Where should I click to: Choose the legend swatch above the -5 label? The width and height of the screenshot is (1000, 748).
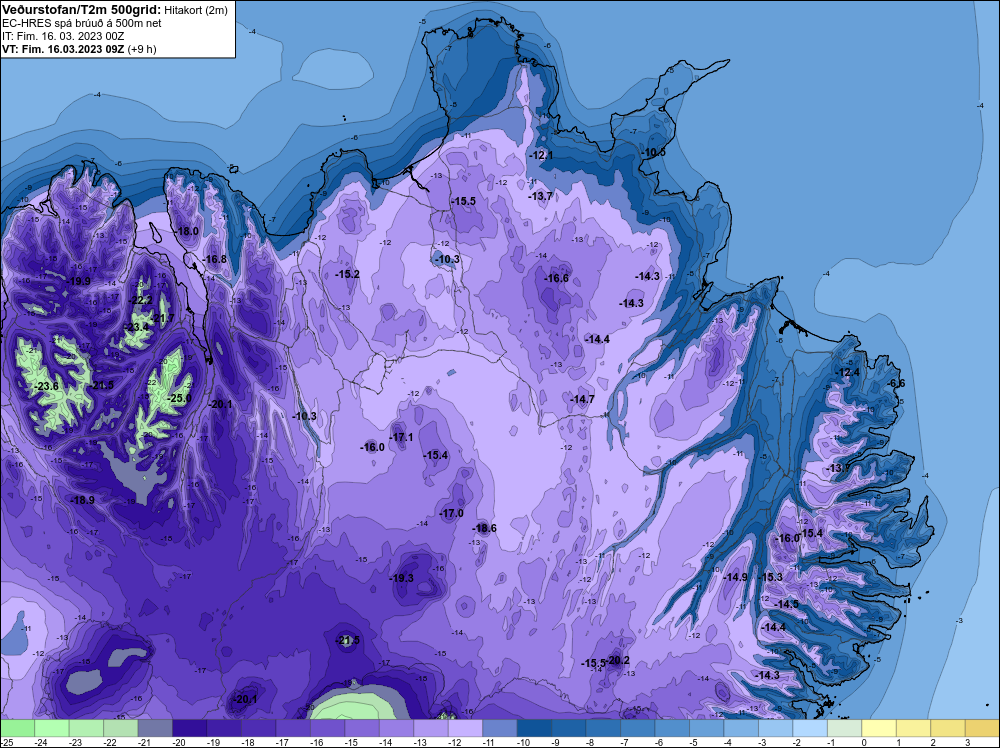coord(706,728)
